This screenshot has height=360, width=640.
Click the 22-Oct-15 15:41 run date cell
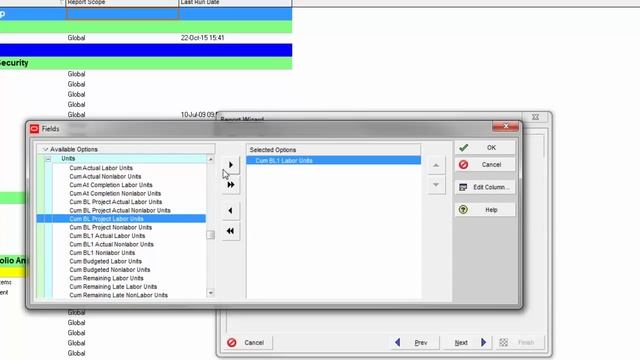(x=202, y=38)
